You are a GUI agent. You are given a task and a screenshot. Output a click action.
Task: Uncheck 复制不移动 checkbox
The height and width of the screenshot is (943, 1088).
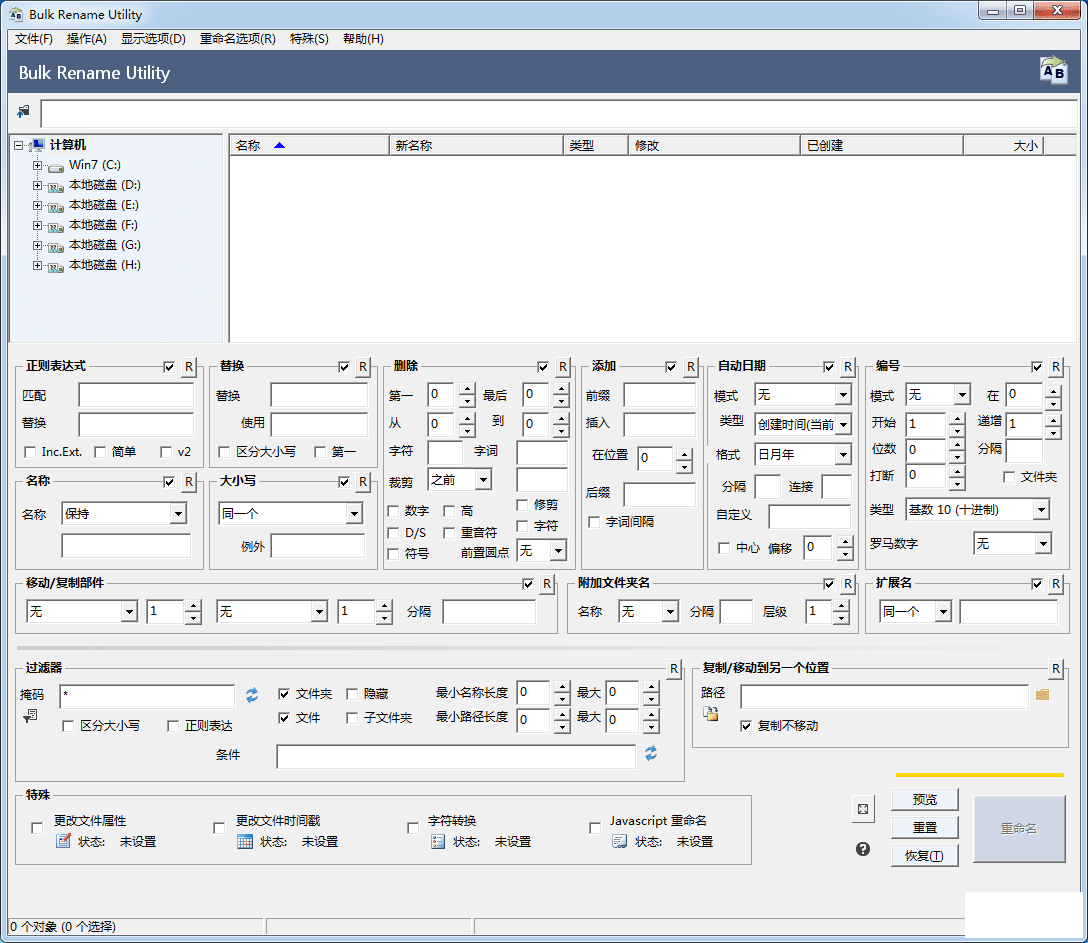[746, 726]
